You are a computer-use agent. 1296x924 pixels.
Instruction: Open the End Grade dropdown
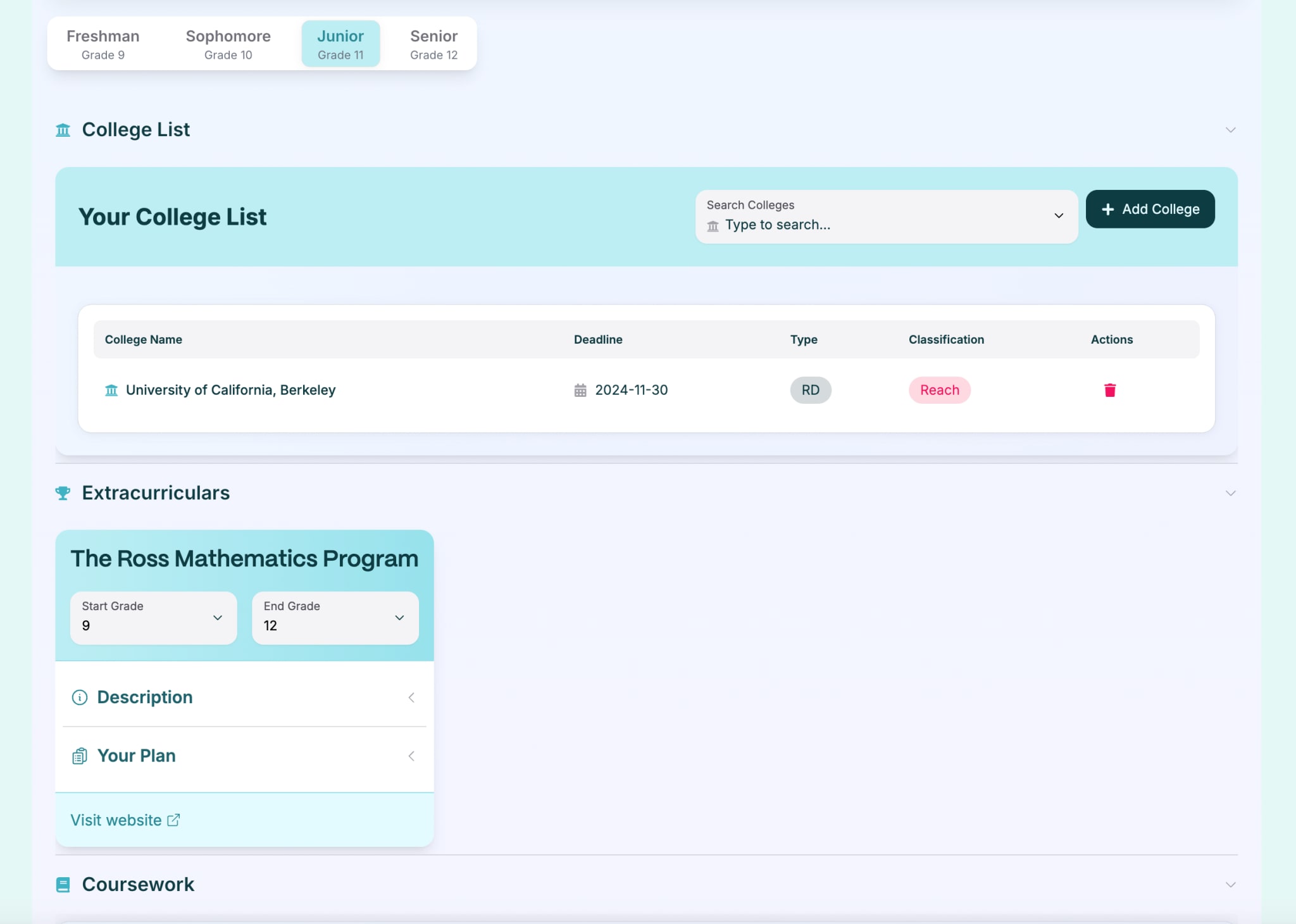click(335, 618)
